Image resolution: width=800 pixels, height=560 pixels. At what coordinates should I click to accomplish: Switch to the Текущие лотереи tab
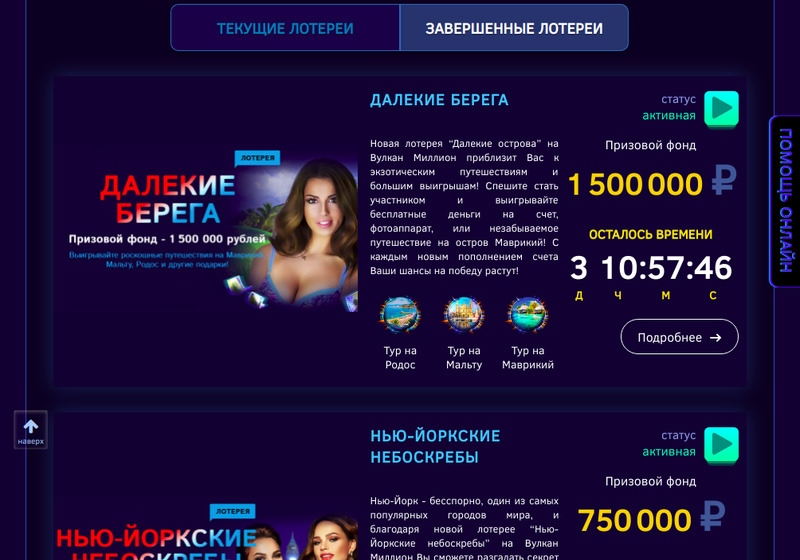click(285, 28)
